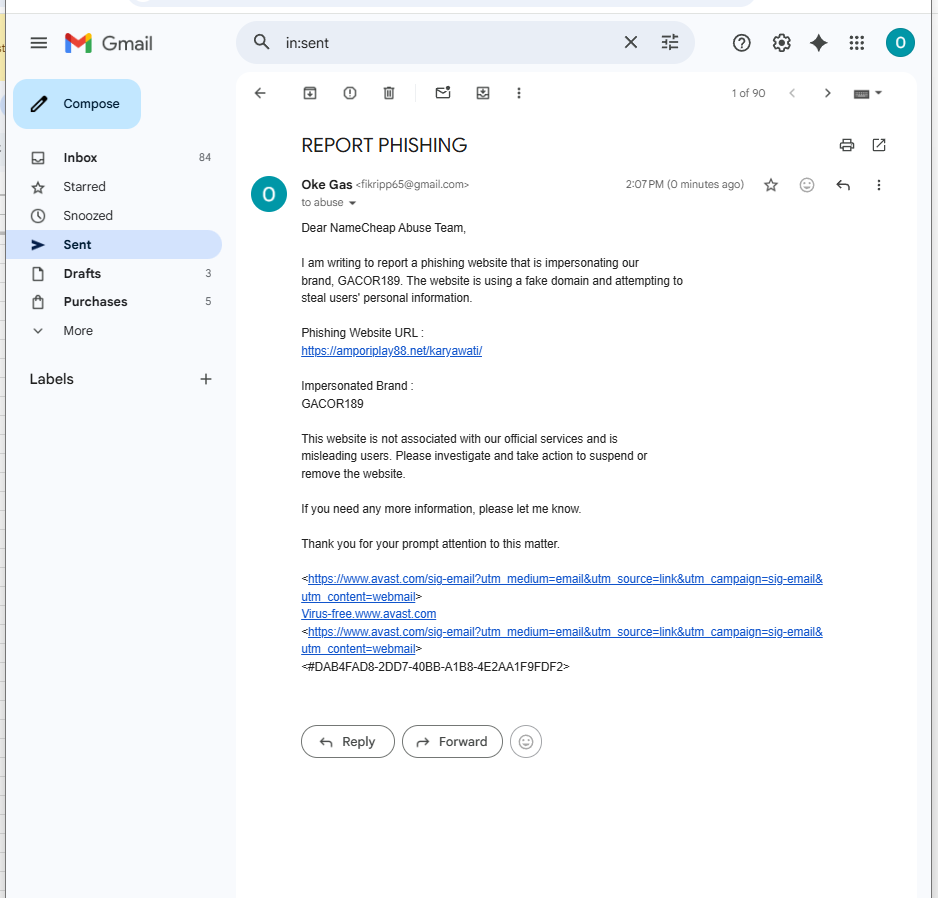The width and height of the screenshot is (938, 898).
Task: Open the Starred folder
Action: [114, 187]
